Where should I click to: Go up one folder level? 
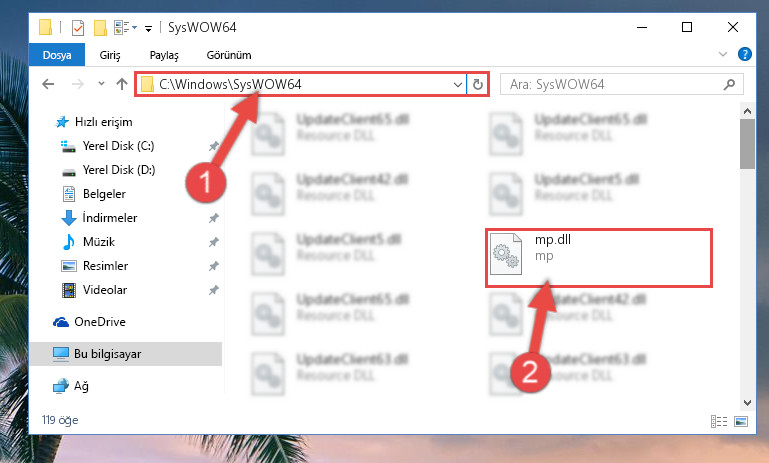[122, 84]
